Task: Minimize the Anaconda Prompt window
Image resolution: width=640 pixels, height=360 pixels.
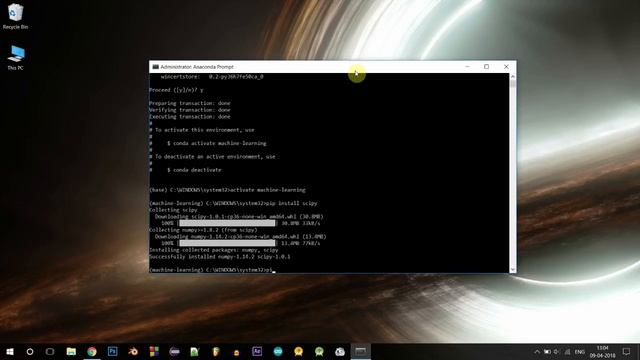Action: 468,67
